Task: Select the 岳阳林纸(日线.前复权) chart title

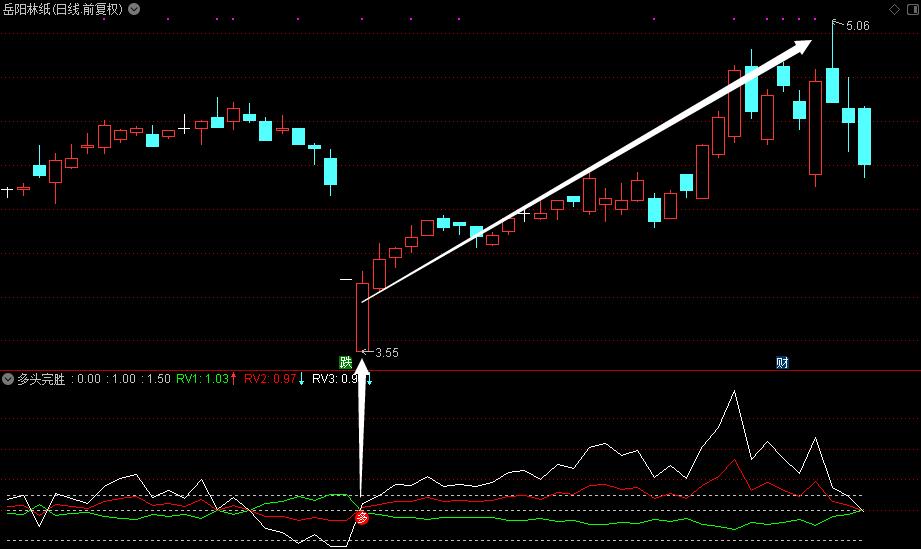Action: tap(63, 9)
